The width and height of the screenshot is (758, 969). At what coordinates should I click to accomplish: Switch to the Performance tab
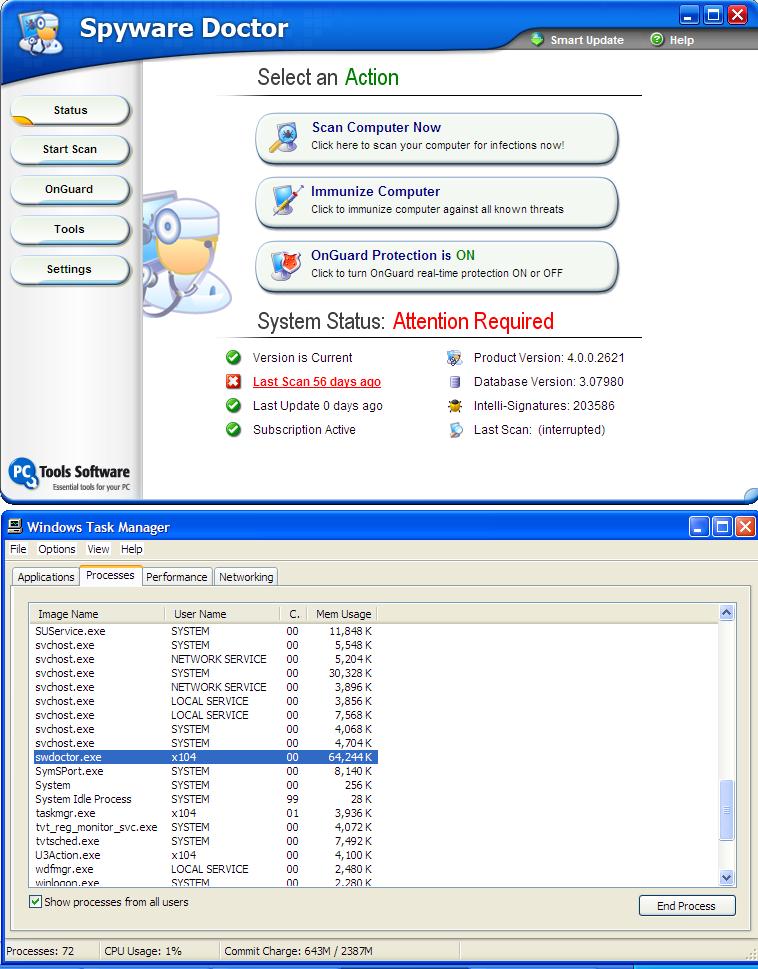177,577
